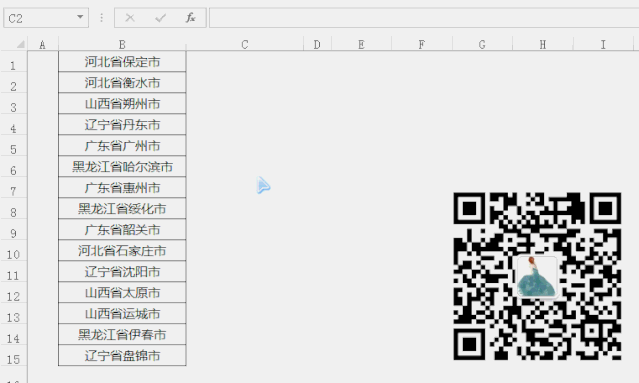This screenshot has height=383, width=639.
Task: Select column I header
Action: pos(603,44)
